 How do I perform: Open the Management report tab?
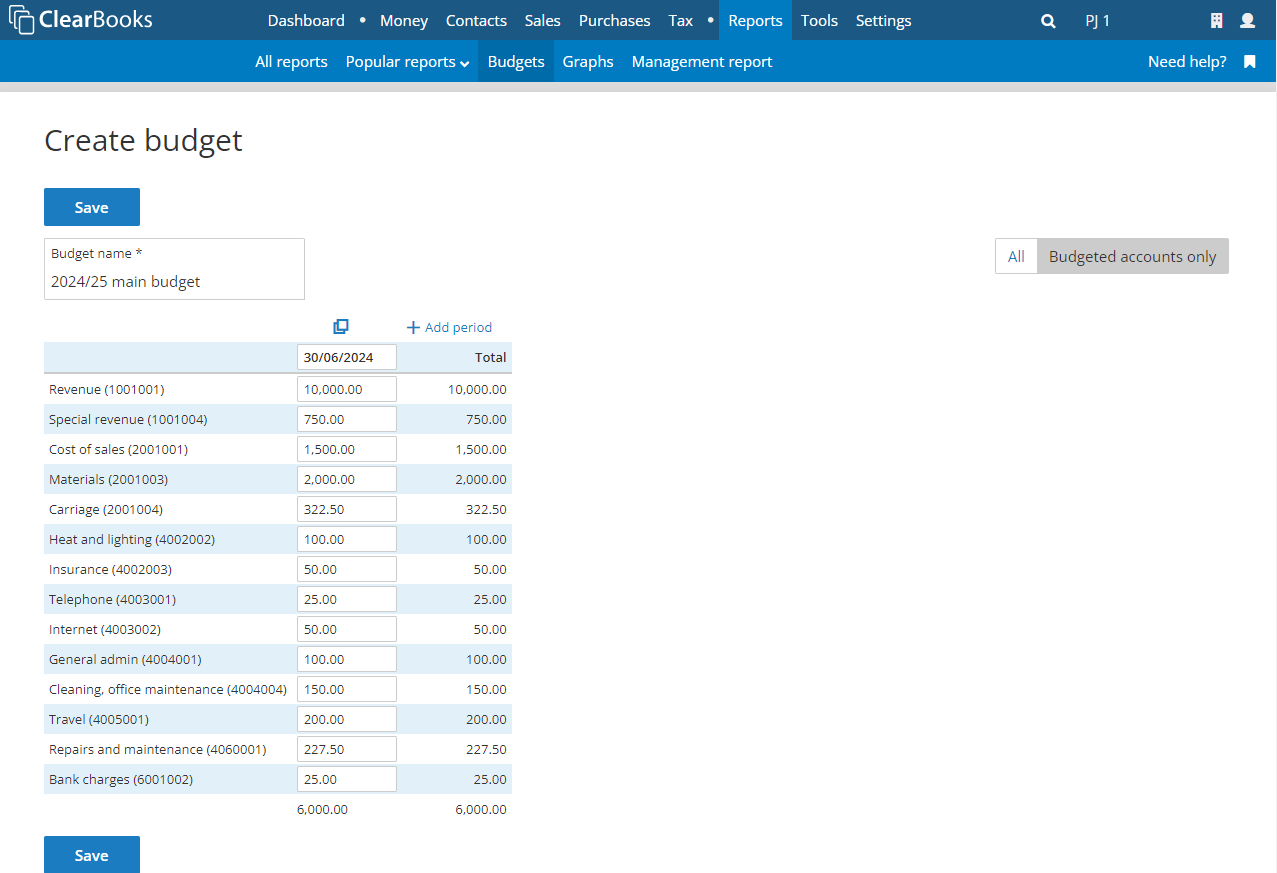click(702, 62)
